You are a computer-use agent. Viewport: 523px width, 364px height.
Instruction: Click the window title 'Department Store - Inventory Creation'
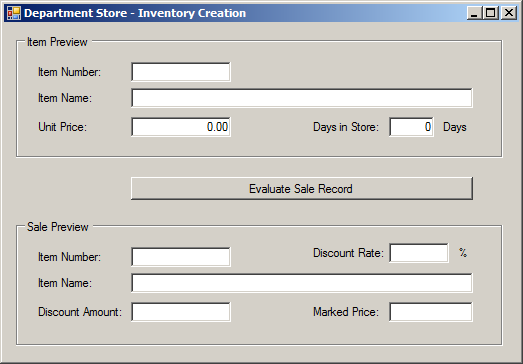(135, 13)
